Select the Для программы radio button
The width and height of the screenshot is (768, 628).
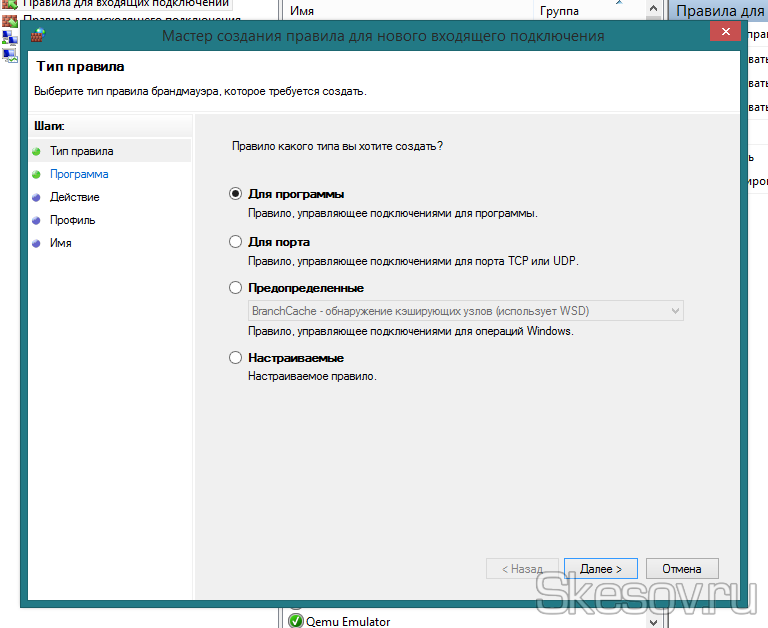(236, 194)
